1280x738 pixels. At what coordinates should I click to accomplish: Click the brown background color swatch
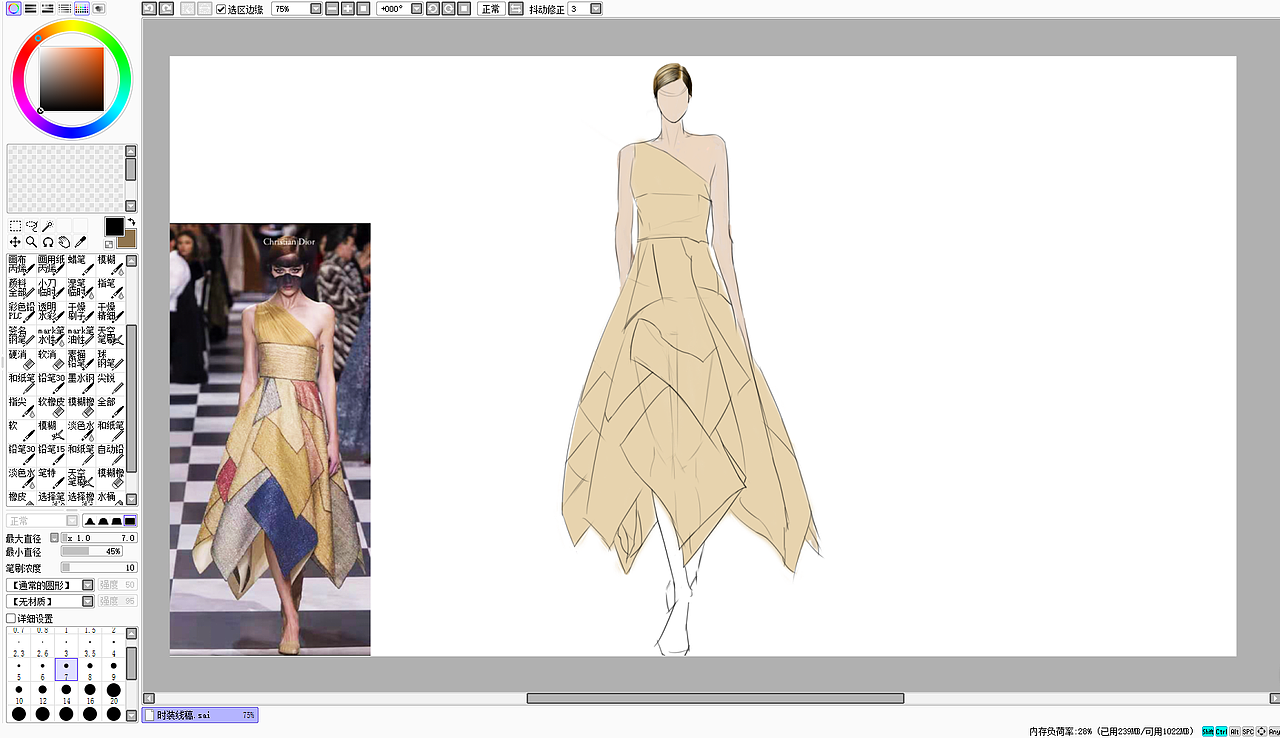[127, 239]
